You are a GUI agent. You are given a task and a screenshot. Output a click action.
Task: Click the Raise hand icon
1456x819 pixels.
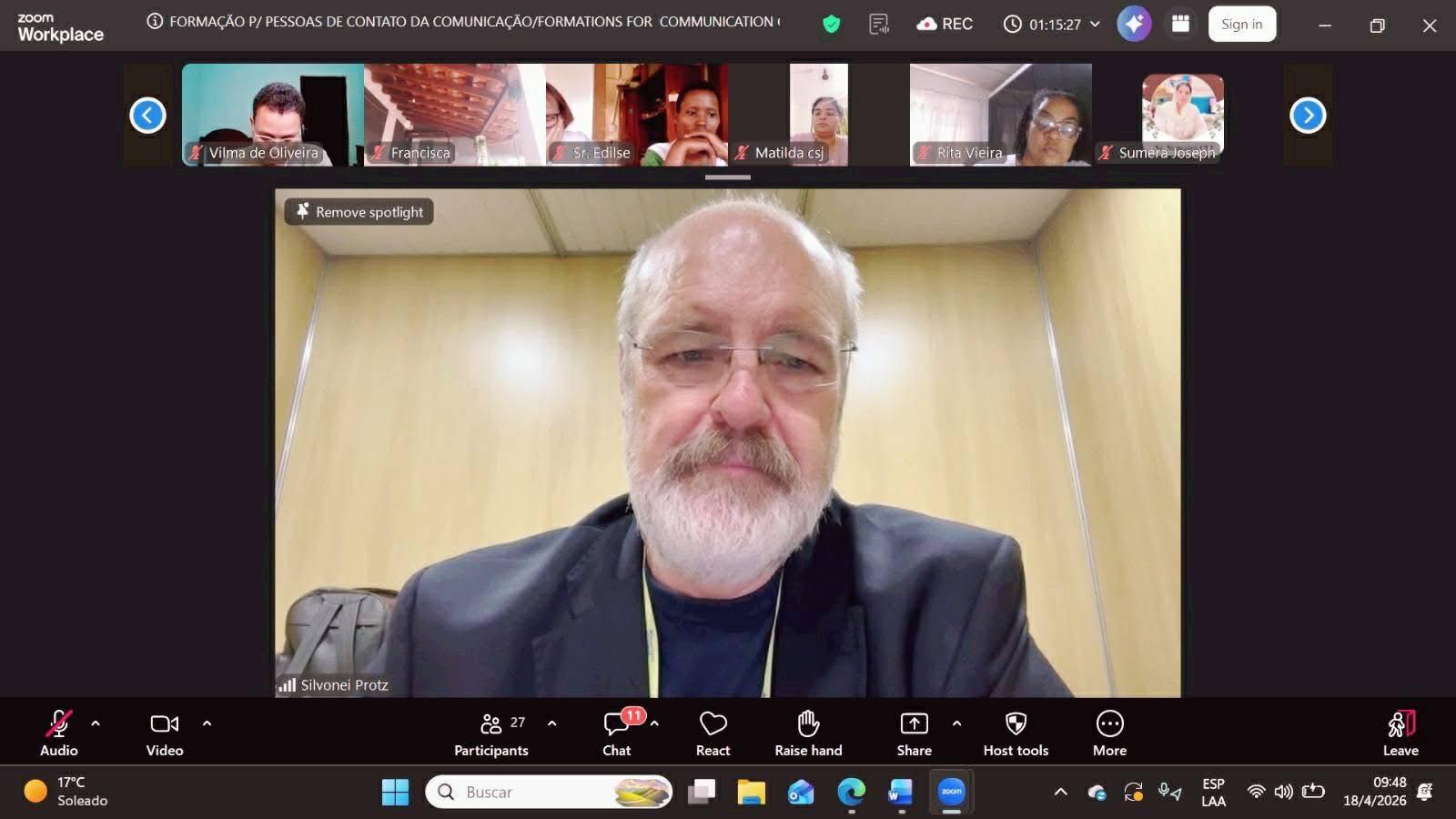808,732
